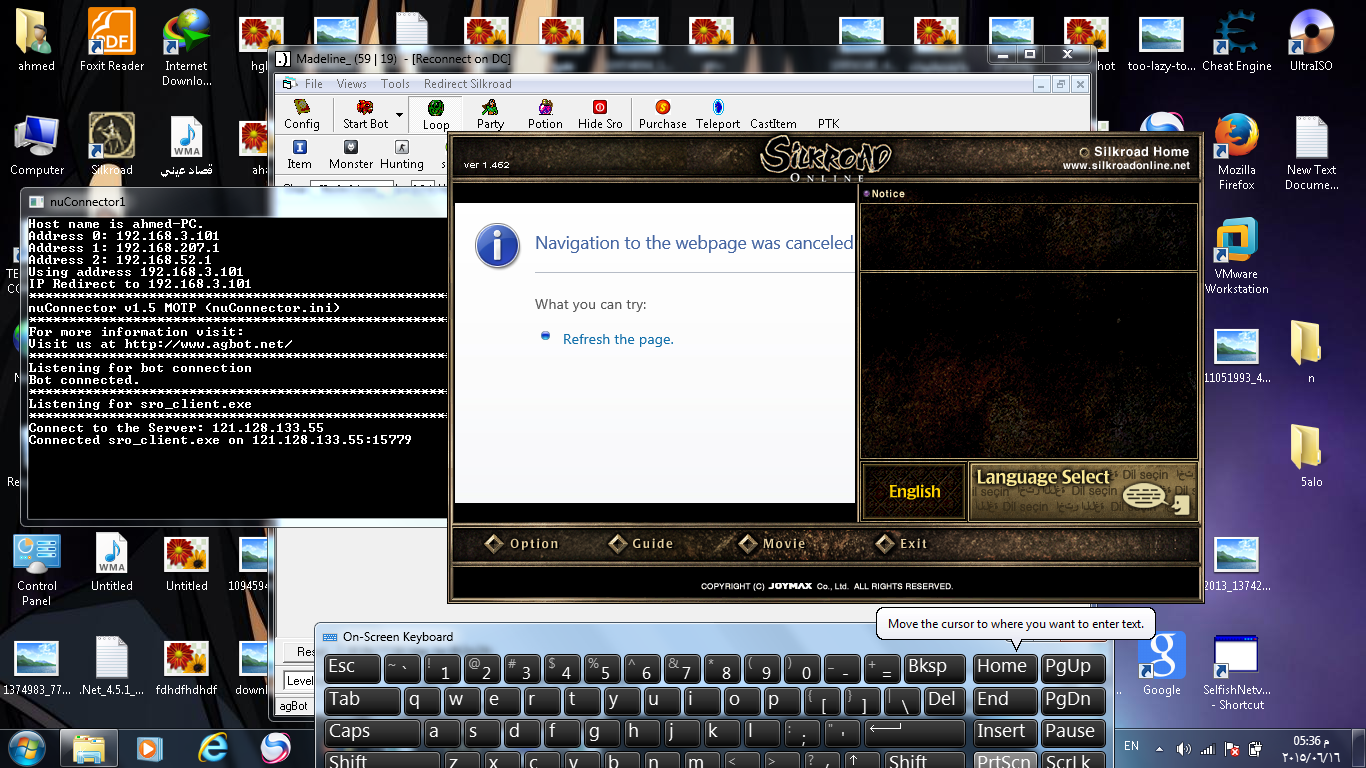Open the Purchase settings icon
Viewport: 1366px width, 768px height.
[x=662, y=115]
